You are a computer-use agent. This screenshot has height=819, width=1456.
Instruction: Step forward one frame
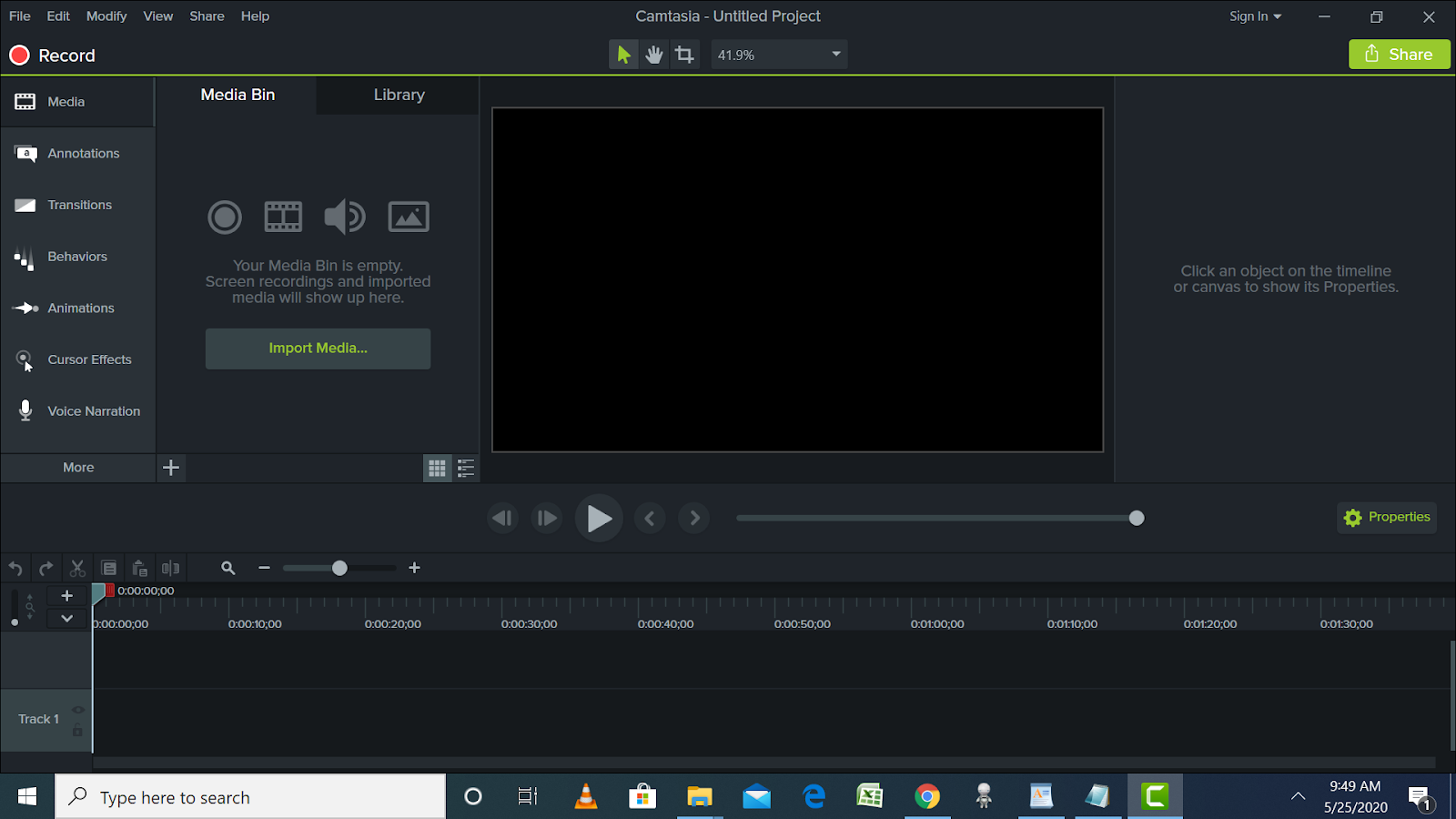[x=546, y=518]
